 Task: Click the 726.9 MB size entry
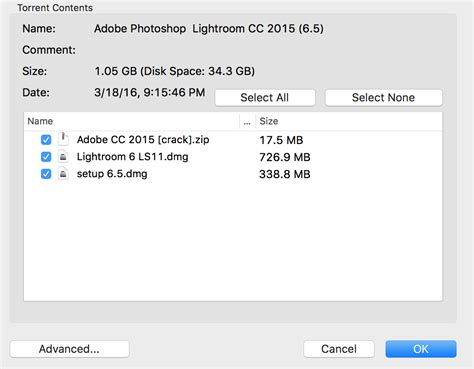[285, 157]
